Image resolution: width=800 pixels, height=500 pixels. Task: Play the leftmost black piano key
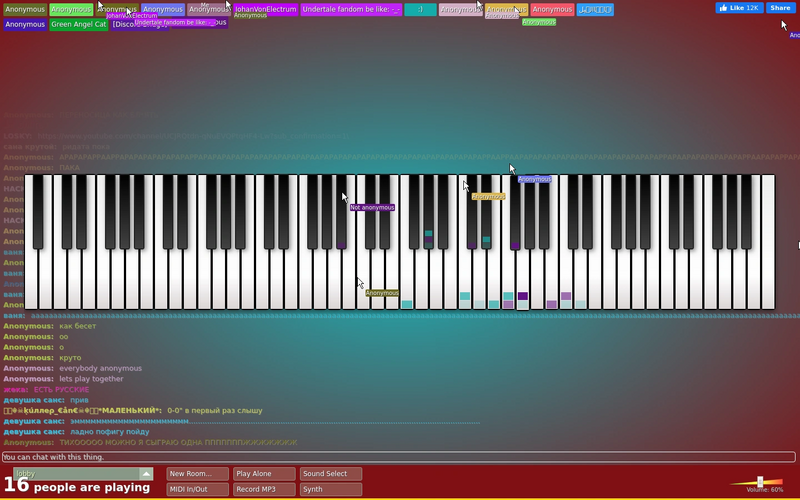[x=38, y=212]
